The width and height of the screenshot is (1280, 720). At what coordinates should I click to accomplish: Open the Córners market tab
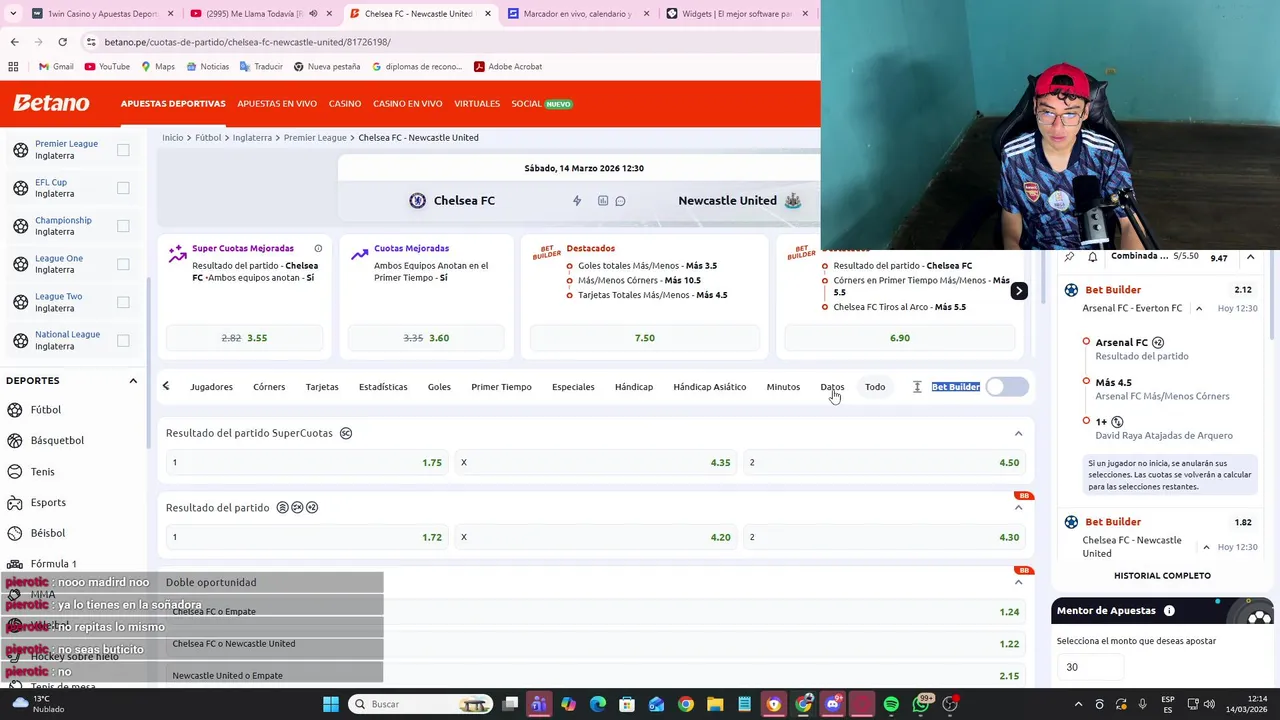[269, 387]
